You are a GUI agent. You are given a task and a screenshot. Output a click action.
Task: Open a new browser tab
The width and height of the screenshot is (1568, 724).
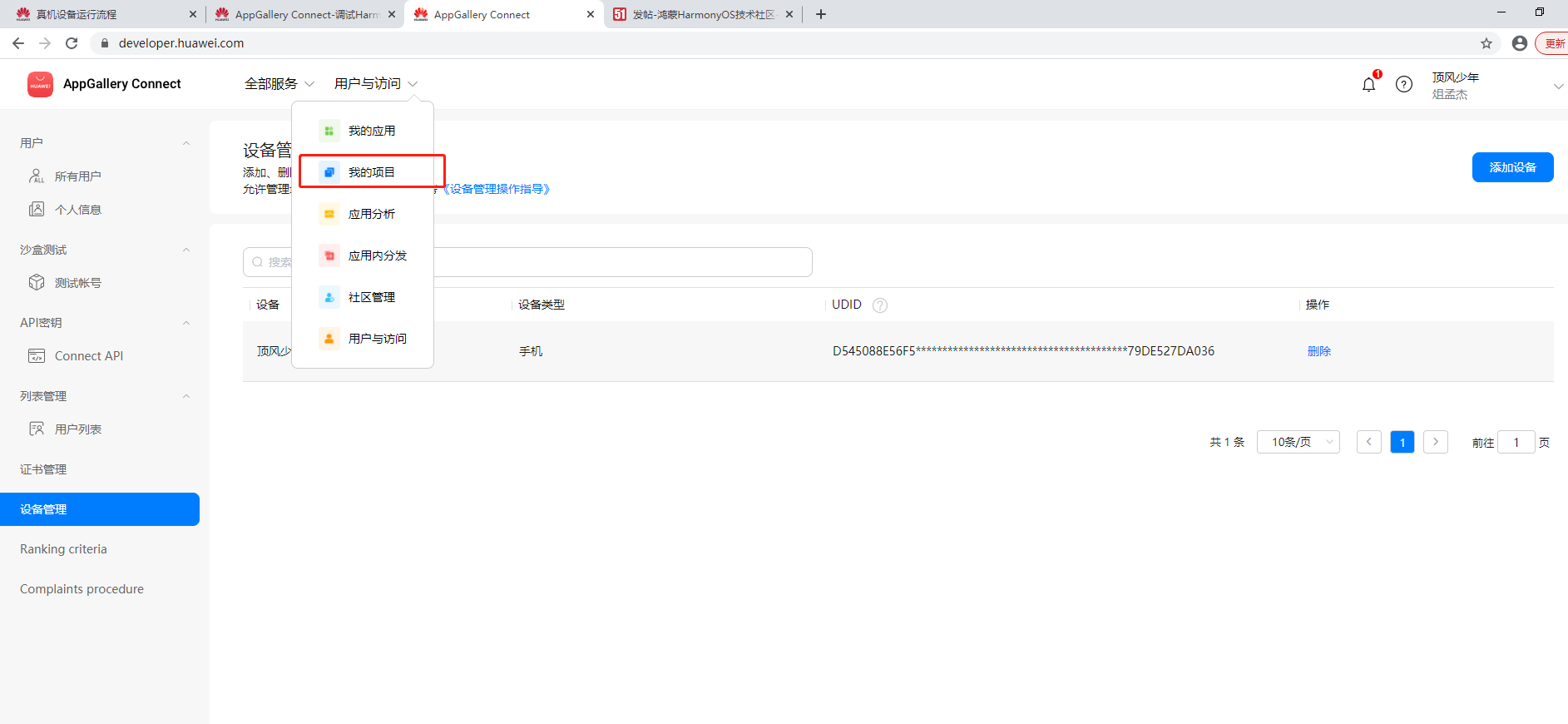(x=821, y=14)
